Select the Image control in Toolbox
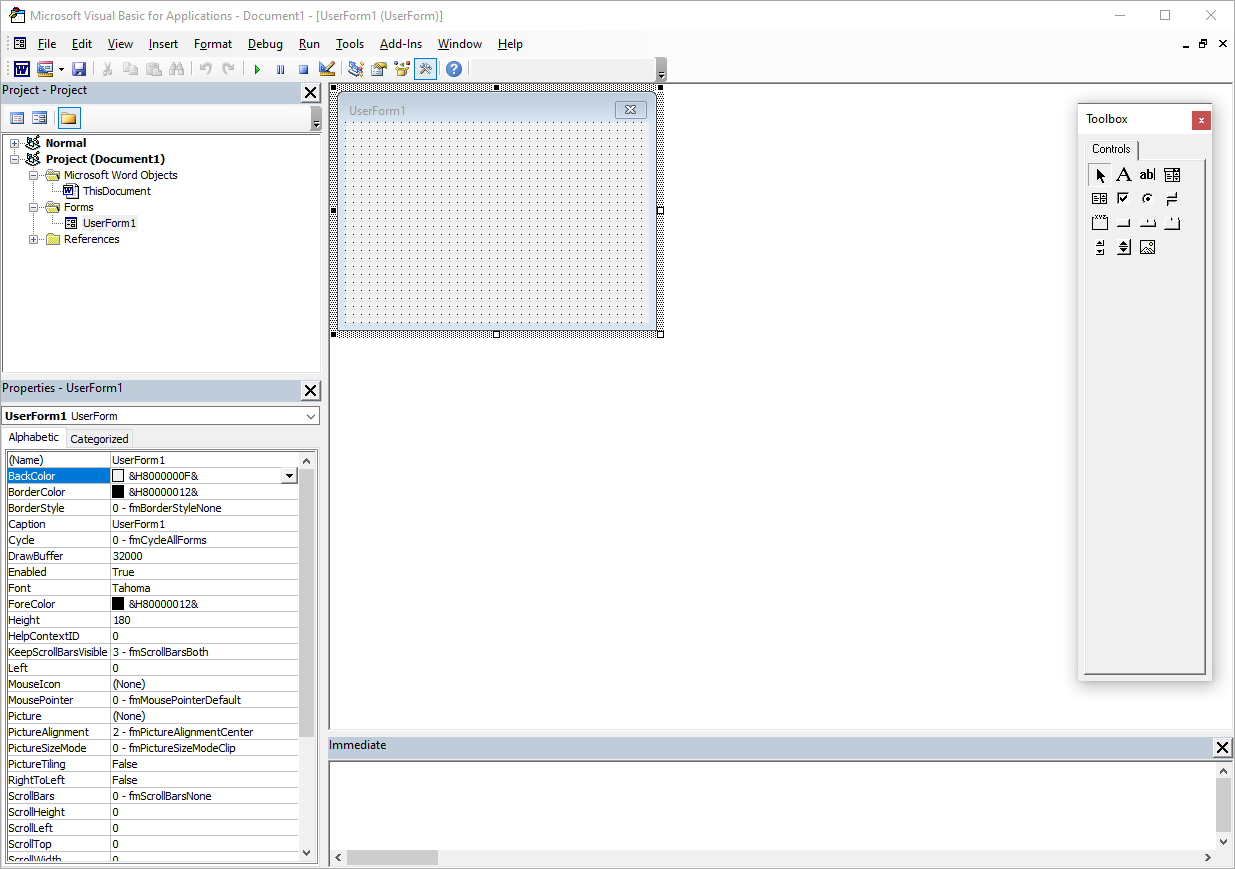1235x869 pixels. 1147,247
